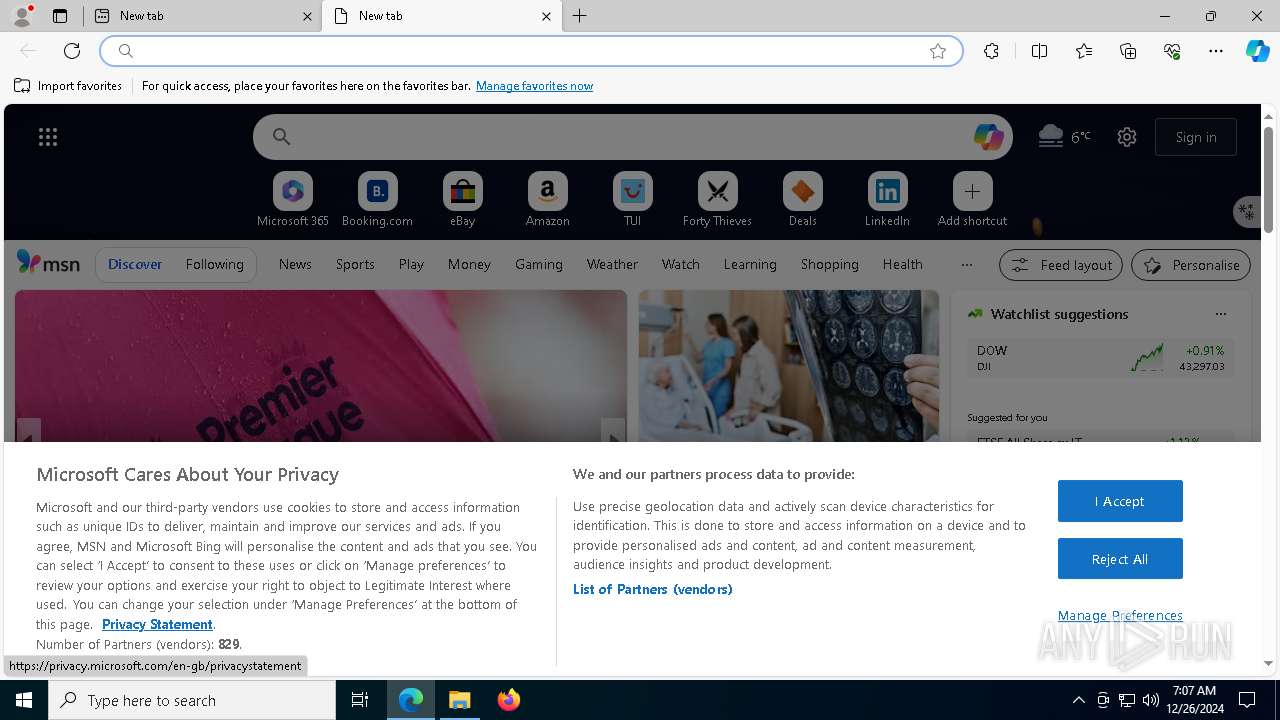Screen dimensions: 1280x720
Task: Open the apps grid launcher
Action: tap(48, 137)
